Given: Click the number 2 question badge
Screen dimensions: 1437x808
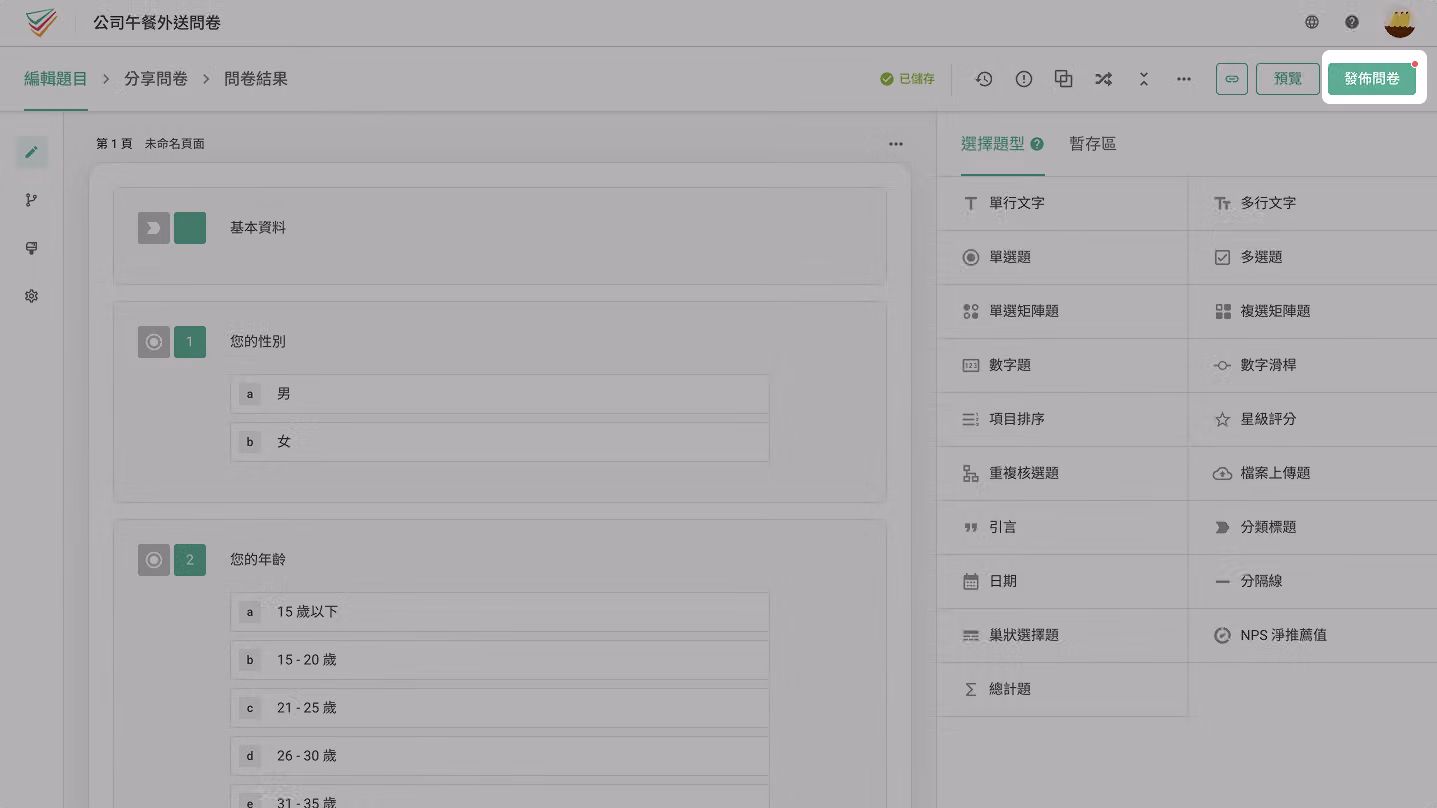Looking at the screenshot, I should pos(190,560).
